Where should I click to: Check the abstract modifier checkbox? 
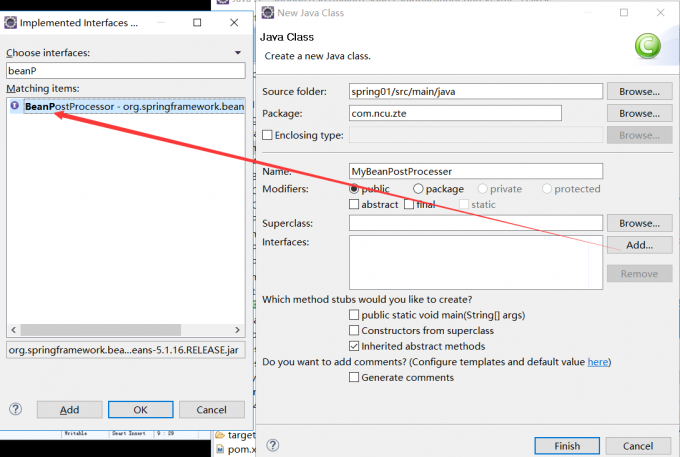[x=354, y=205]
